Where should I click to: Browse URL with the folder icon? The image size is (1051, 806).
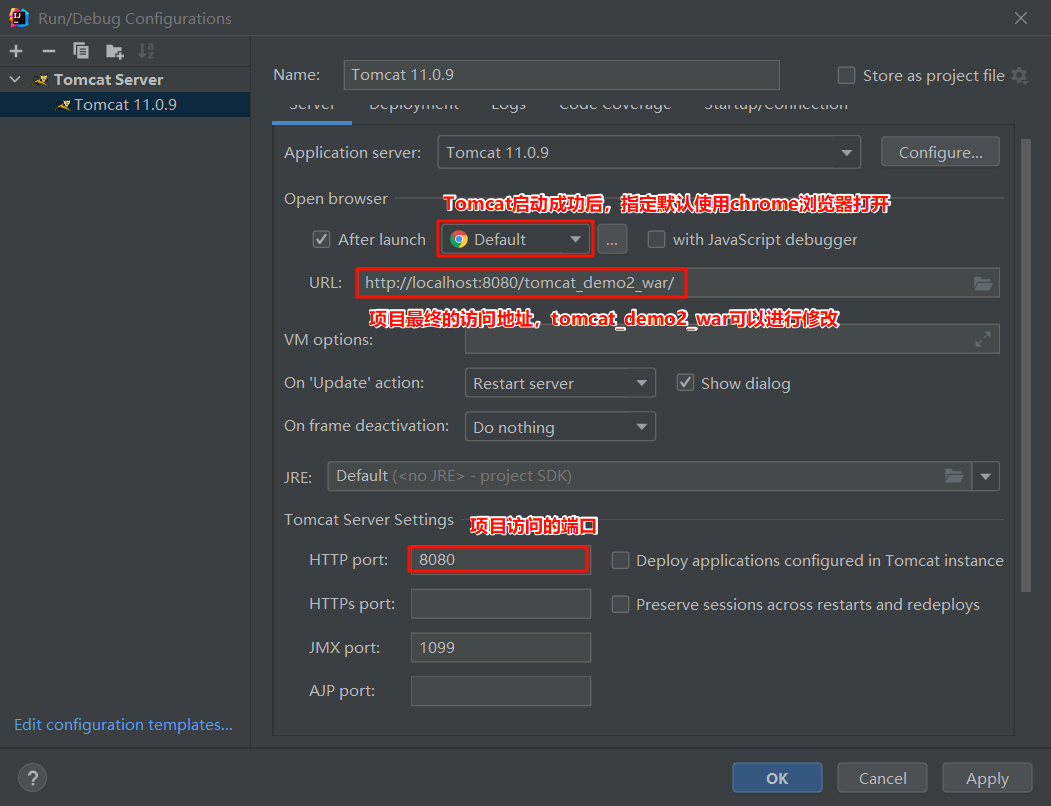pos(983,283)
